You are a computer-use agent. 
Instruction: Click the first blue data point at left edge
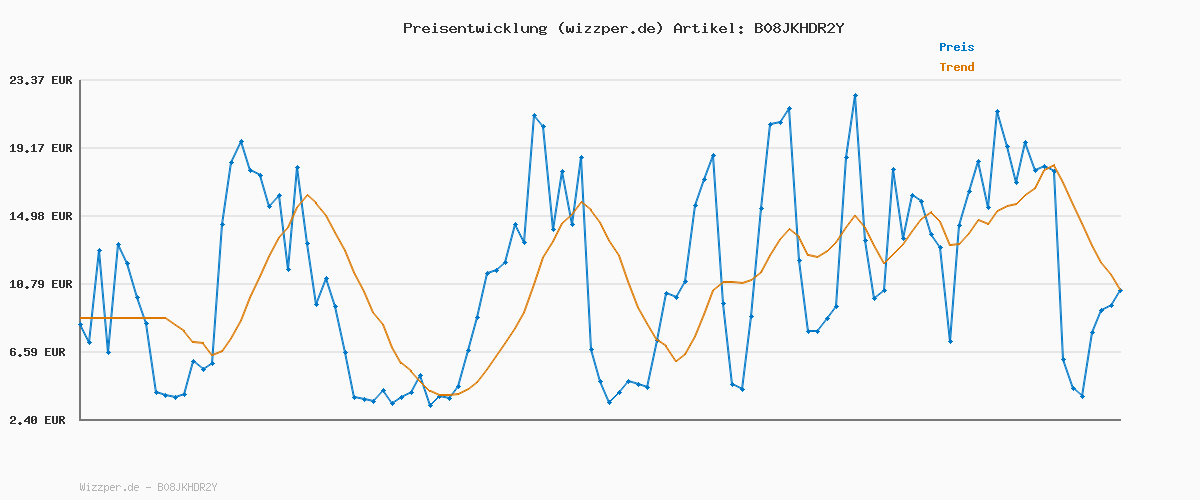(x=80, y=325)
